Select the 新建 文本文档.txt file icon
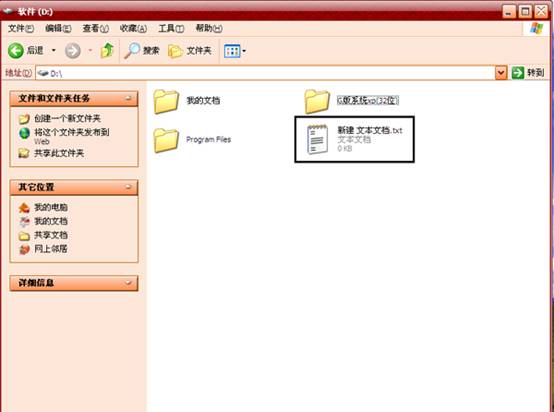 317,140
